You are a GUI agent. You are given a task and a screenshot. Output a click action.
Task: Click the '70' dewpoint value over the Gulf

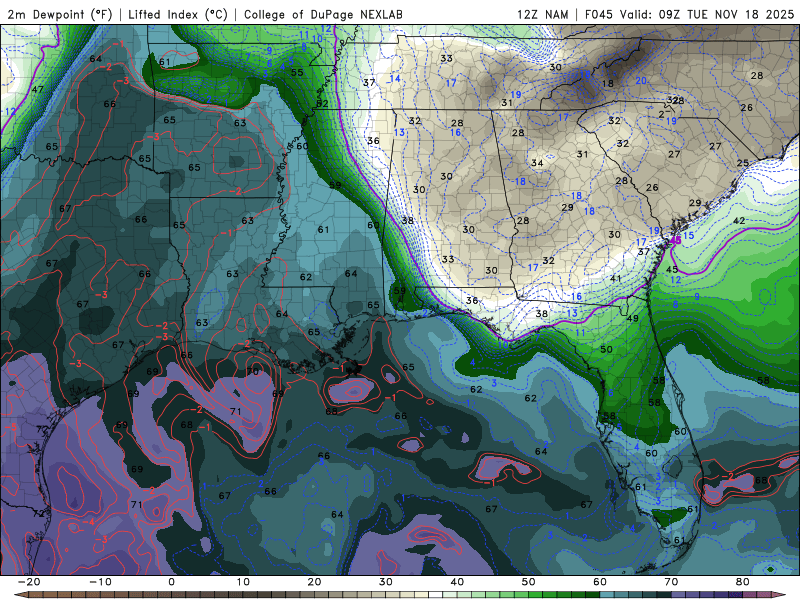pyautogui.click(x=253, y=372)
